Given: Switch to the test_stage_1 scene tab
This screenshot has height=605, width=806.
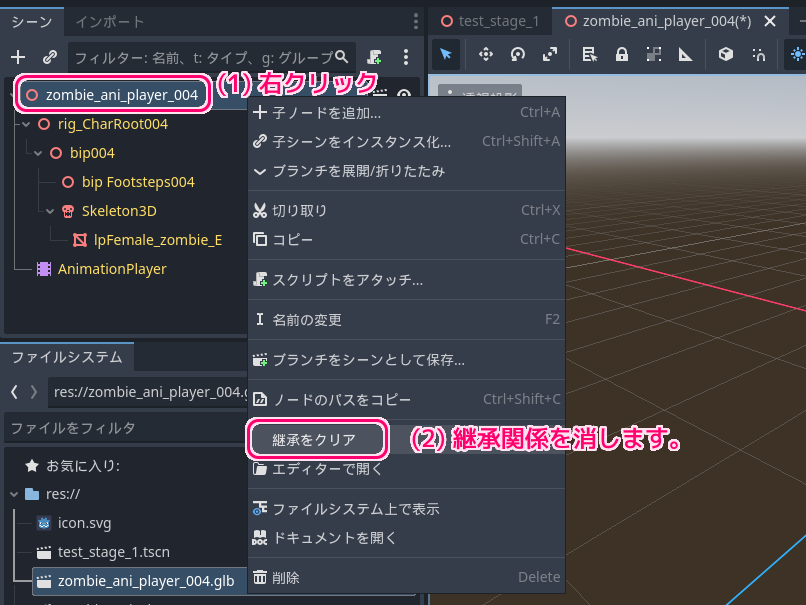Looking at the screenshot, I should [x=490, y=21].
